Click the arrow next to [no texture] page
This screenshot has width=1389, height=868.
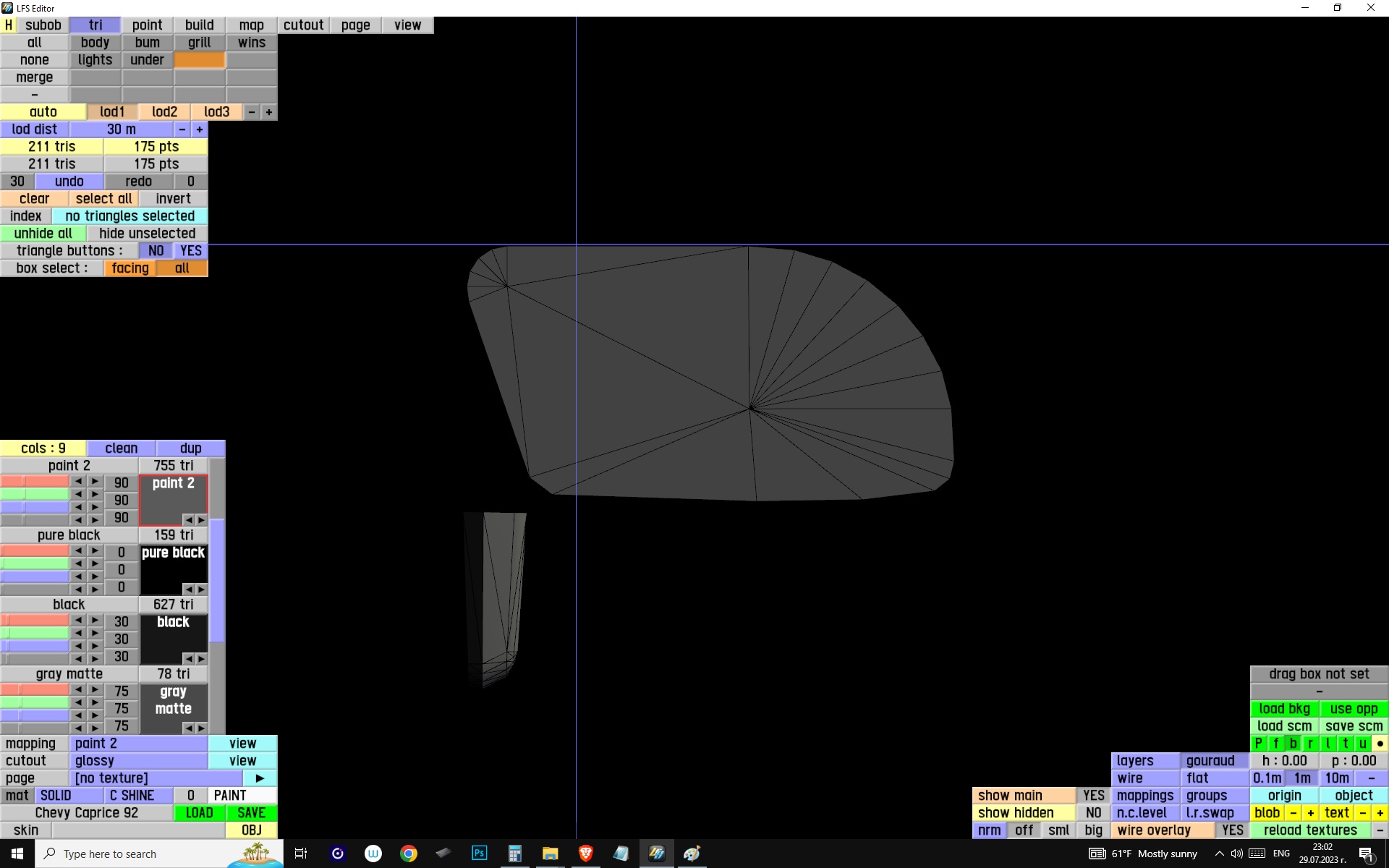point(260,778)
